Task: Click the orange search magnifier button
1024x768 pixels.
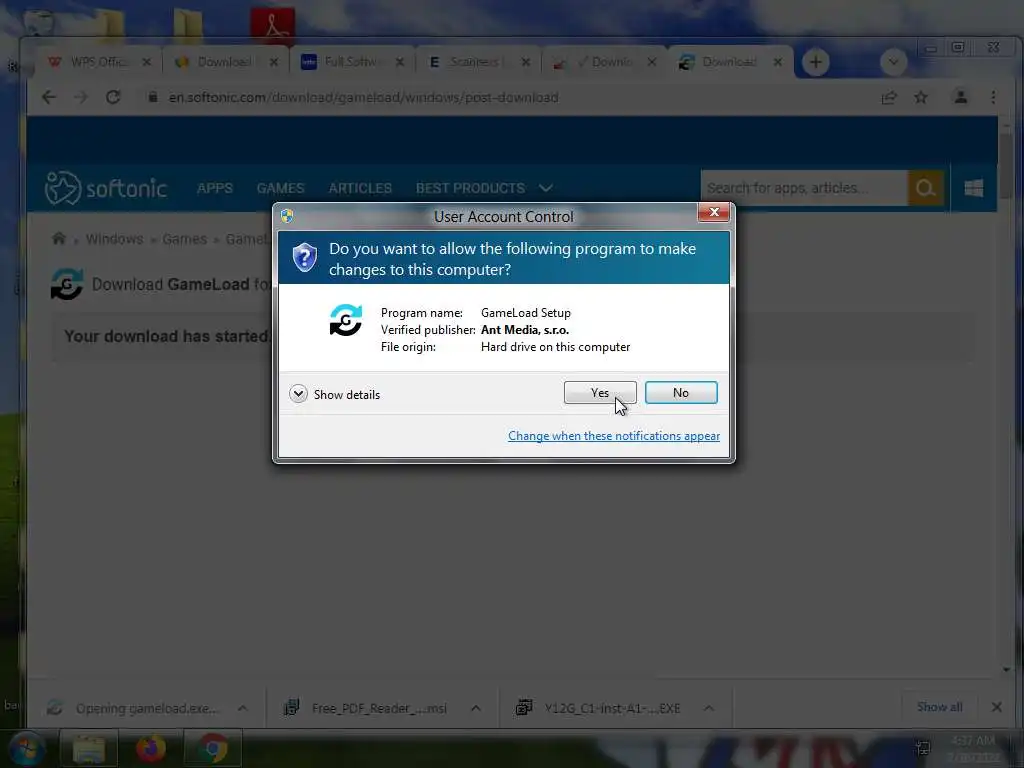Action: [x=925, y=188]
